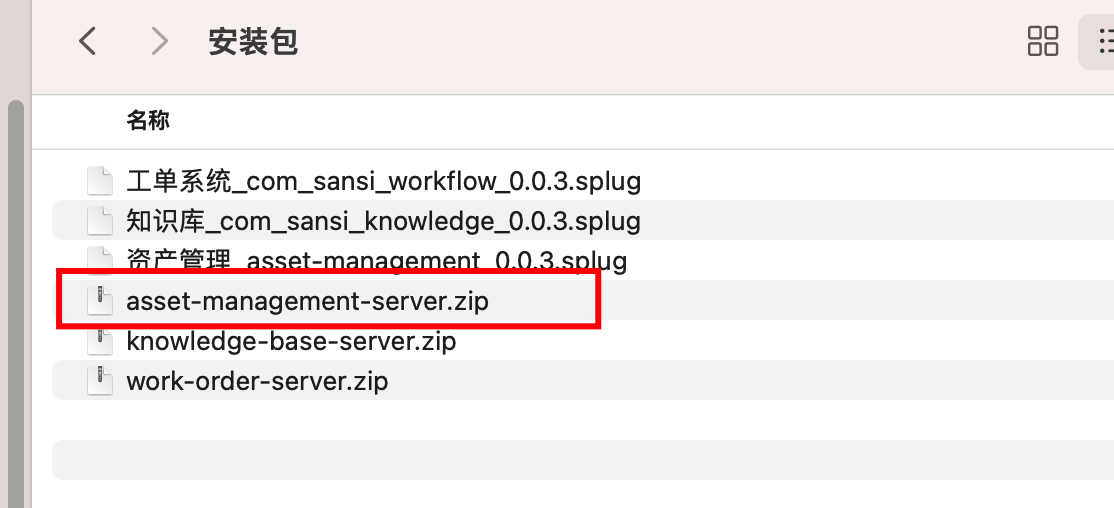Click the work-order-server.zip archive icon
The height and width of the screenshot is (508, 1114).
[100, 382]
